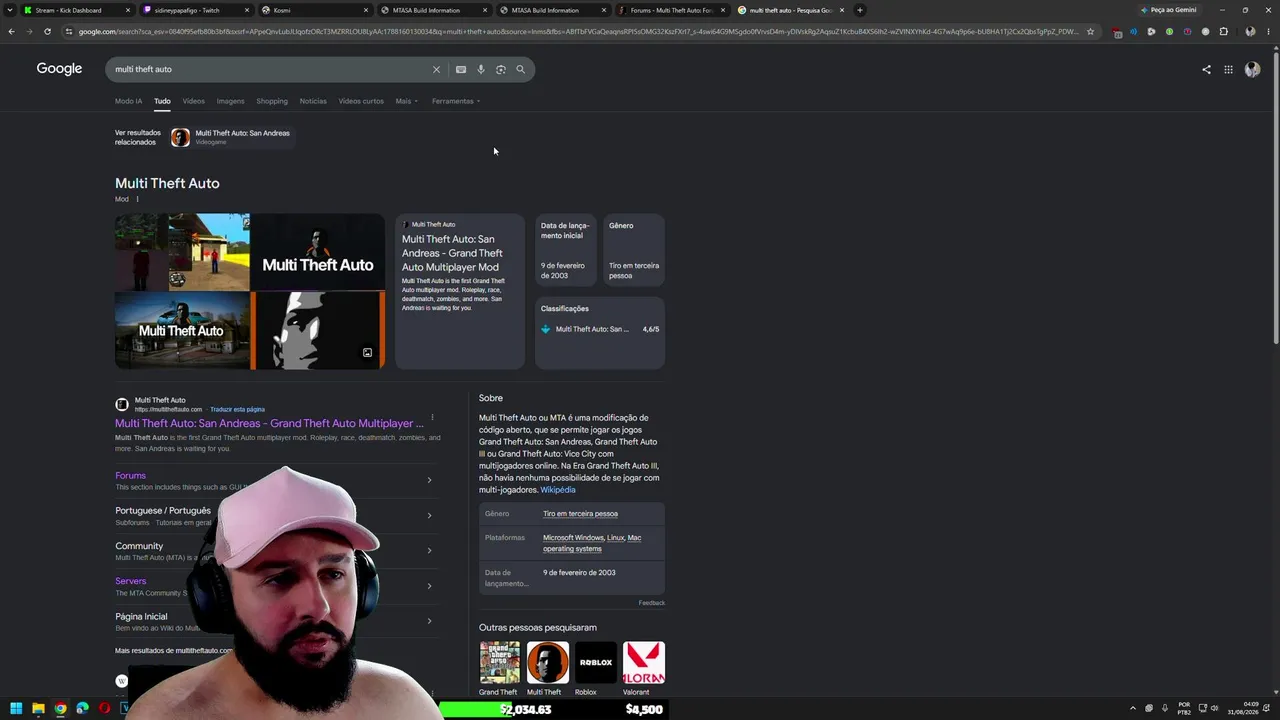
Task: Click the share icon near Google apps
Action: pyautogui.click(x=1206, y=69)
